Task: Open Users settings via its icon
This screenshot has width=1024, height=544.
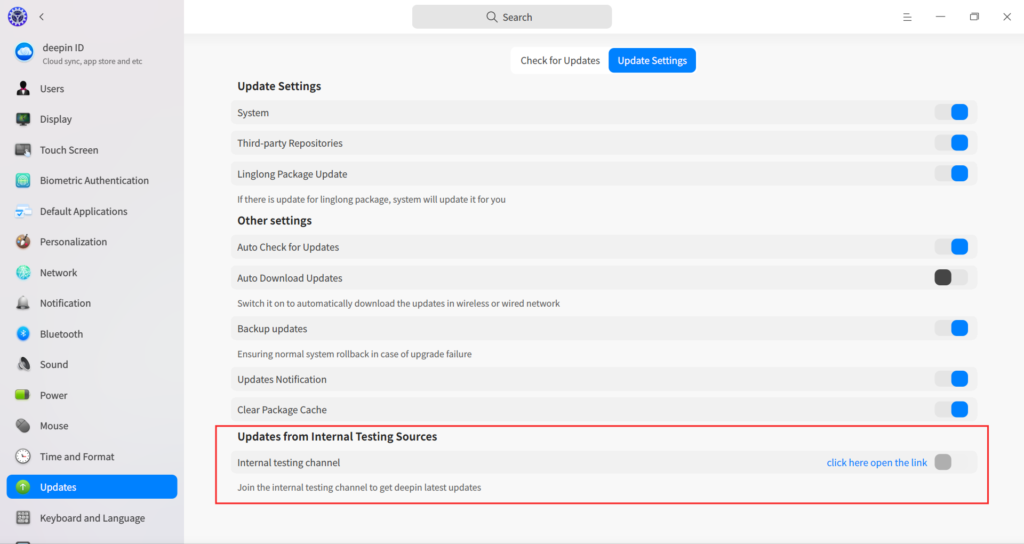Action: click(x=23, y=89)
